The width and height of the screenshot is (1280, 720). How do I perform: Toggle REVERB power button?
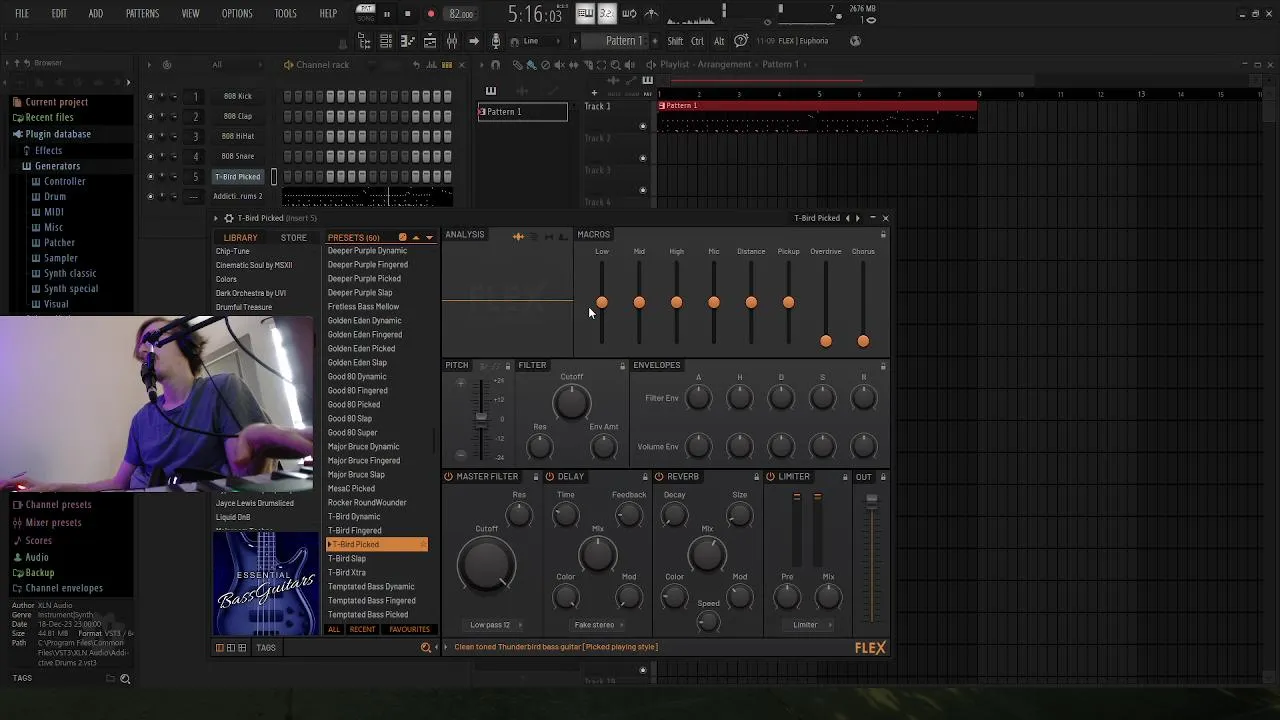point(659,477)
